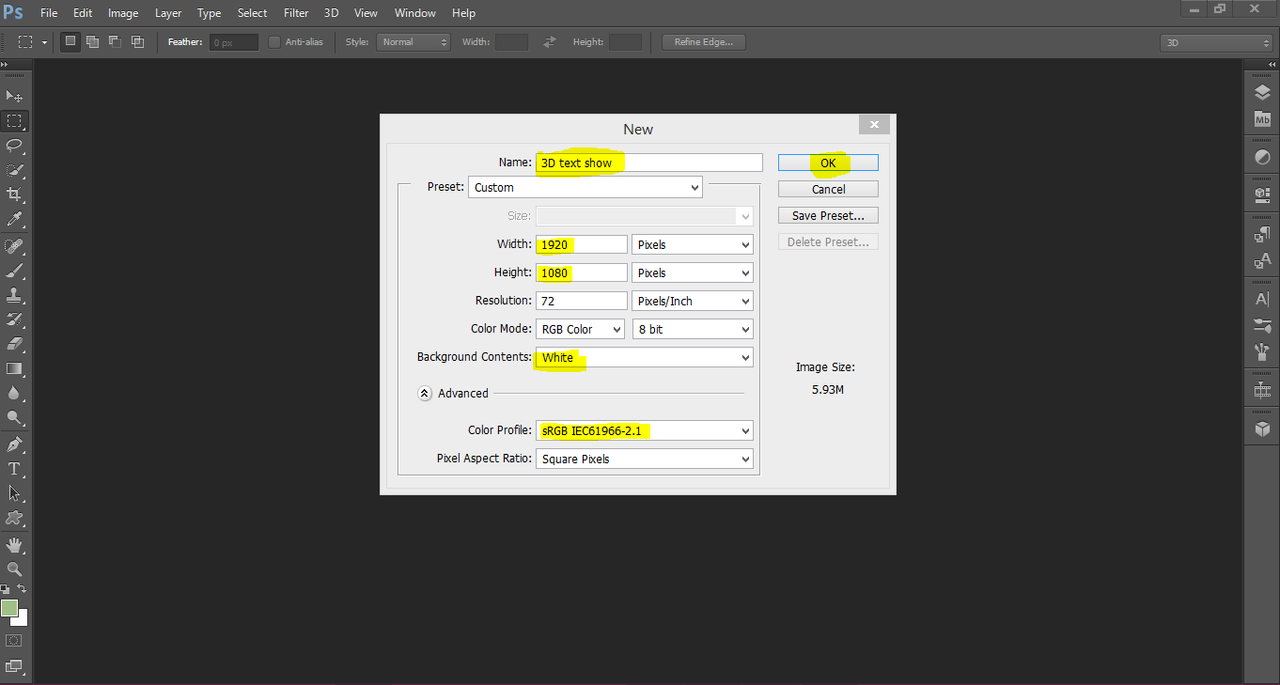Select the Custom Shape tool
The image size is (1280, 685).
tap(14, 518)
